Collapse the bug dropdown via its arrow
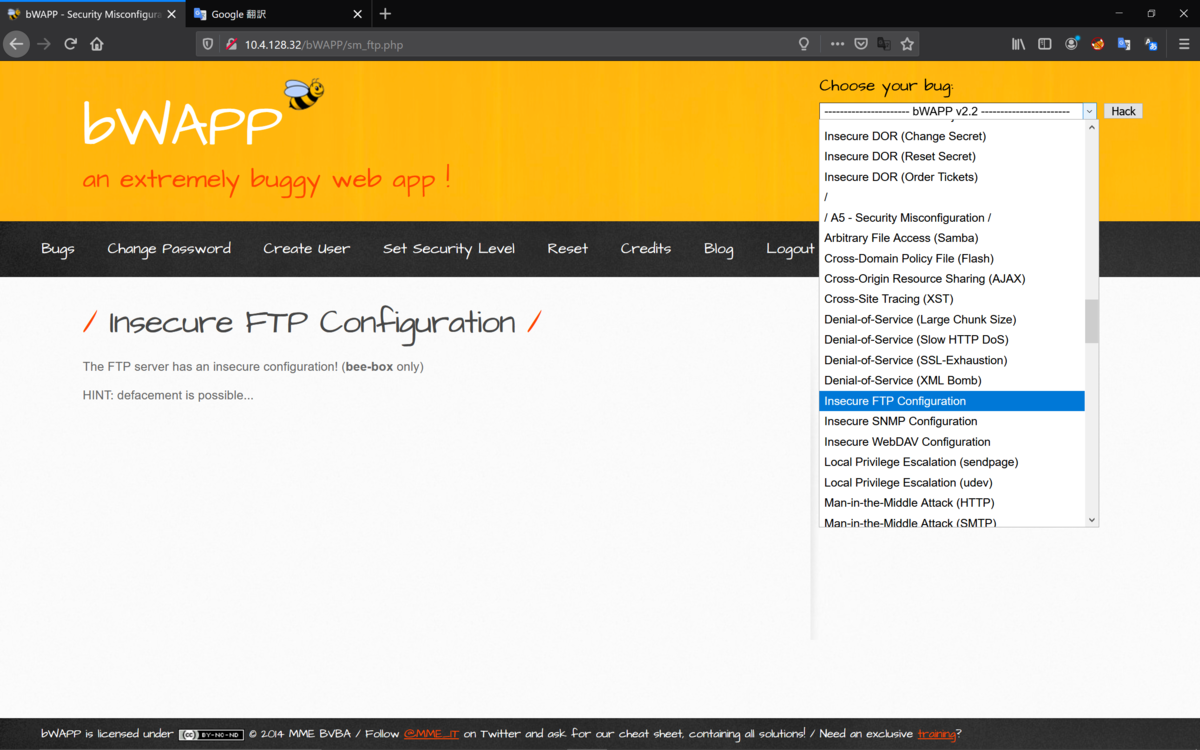1200x750 pixels. (x=1089, y=112)
